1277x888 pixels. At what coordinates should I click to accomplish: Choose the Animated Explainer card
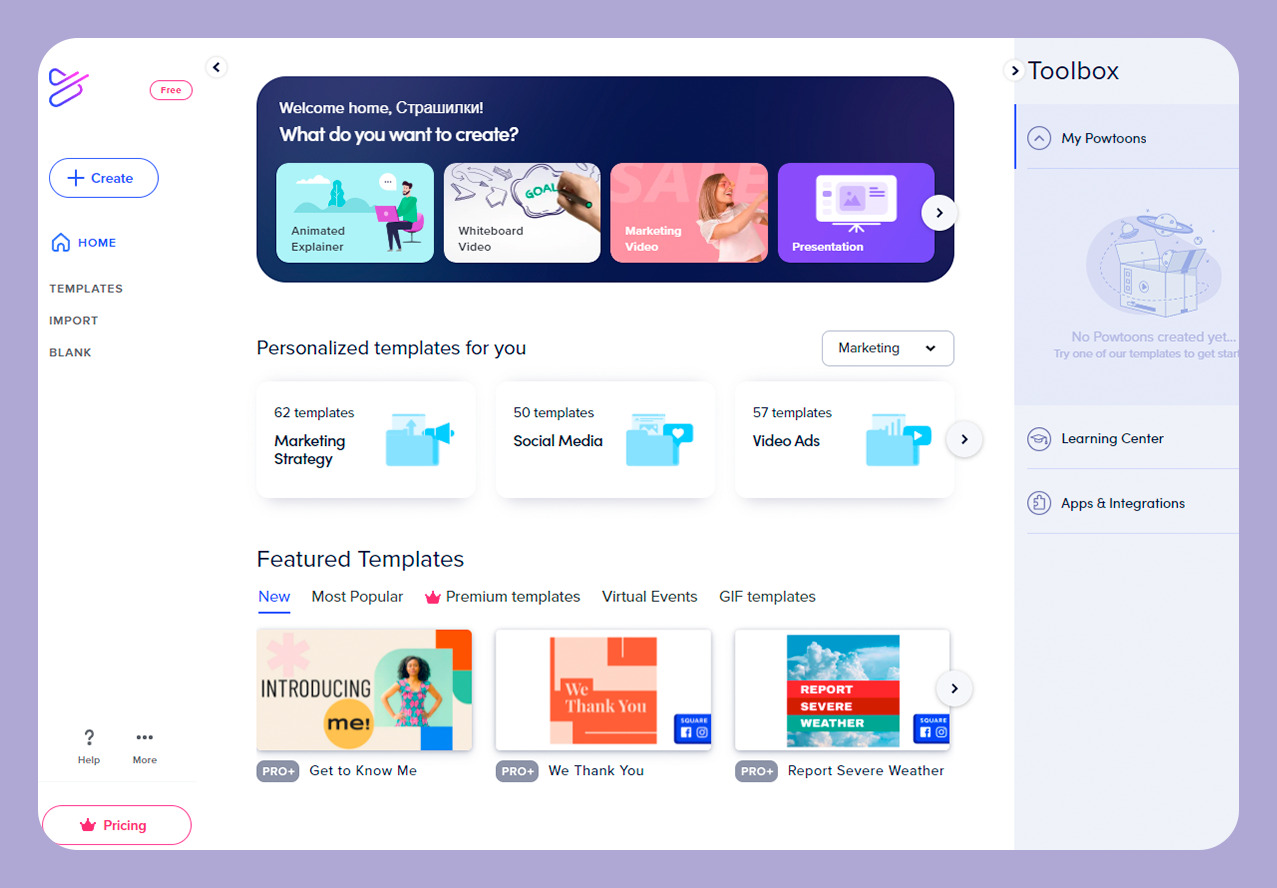tap(355, 213)
